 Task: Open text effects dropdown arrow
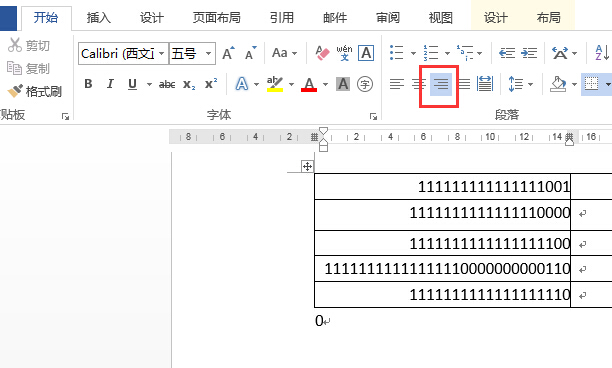(x=256, y=84)
